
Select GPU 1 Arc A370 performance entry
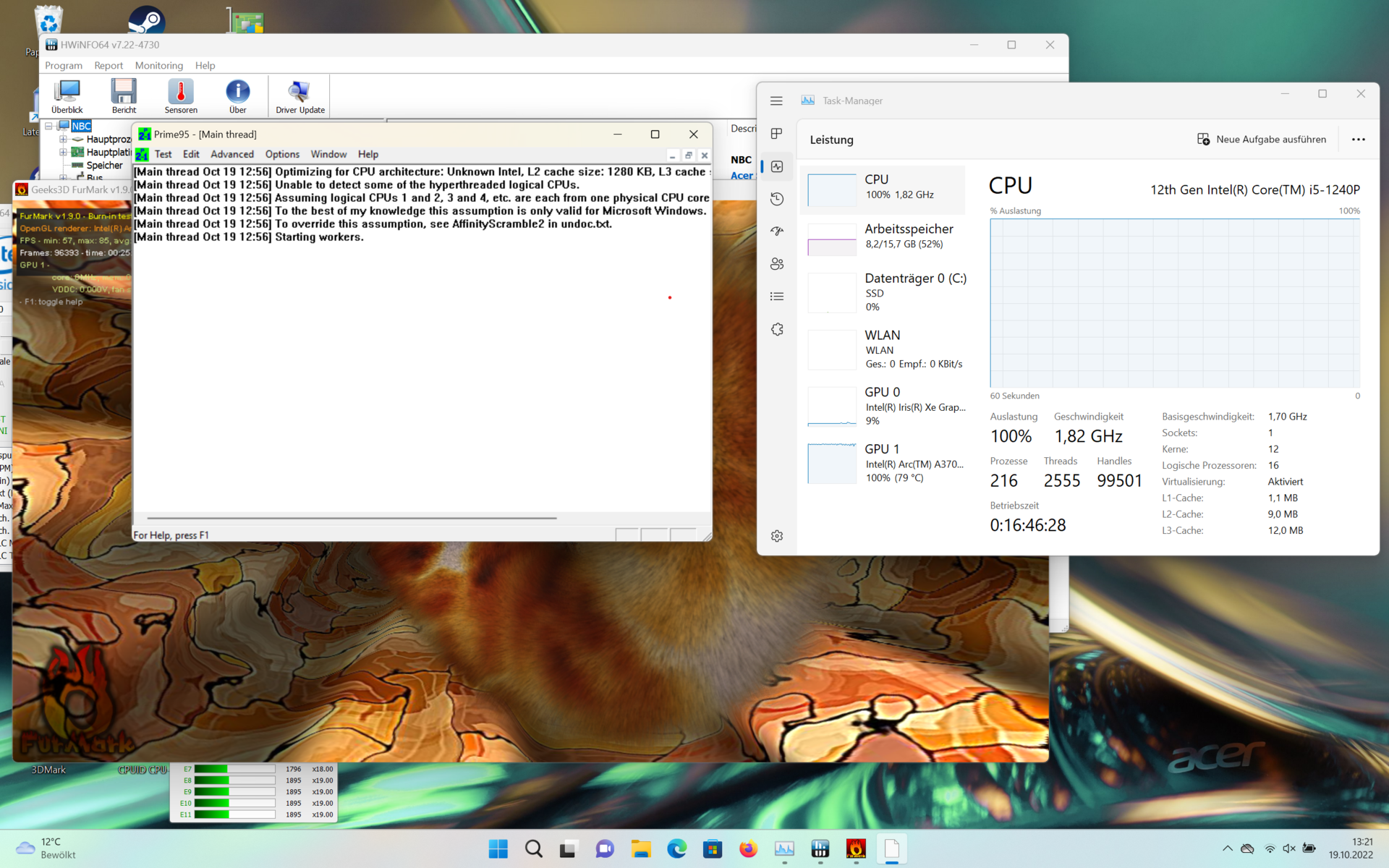[886, 463]
